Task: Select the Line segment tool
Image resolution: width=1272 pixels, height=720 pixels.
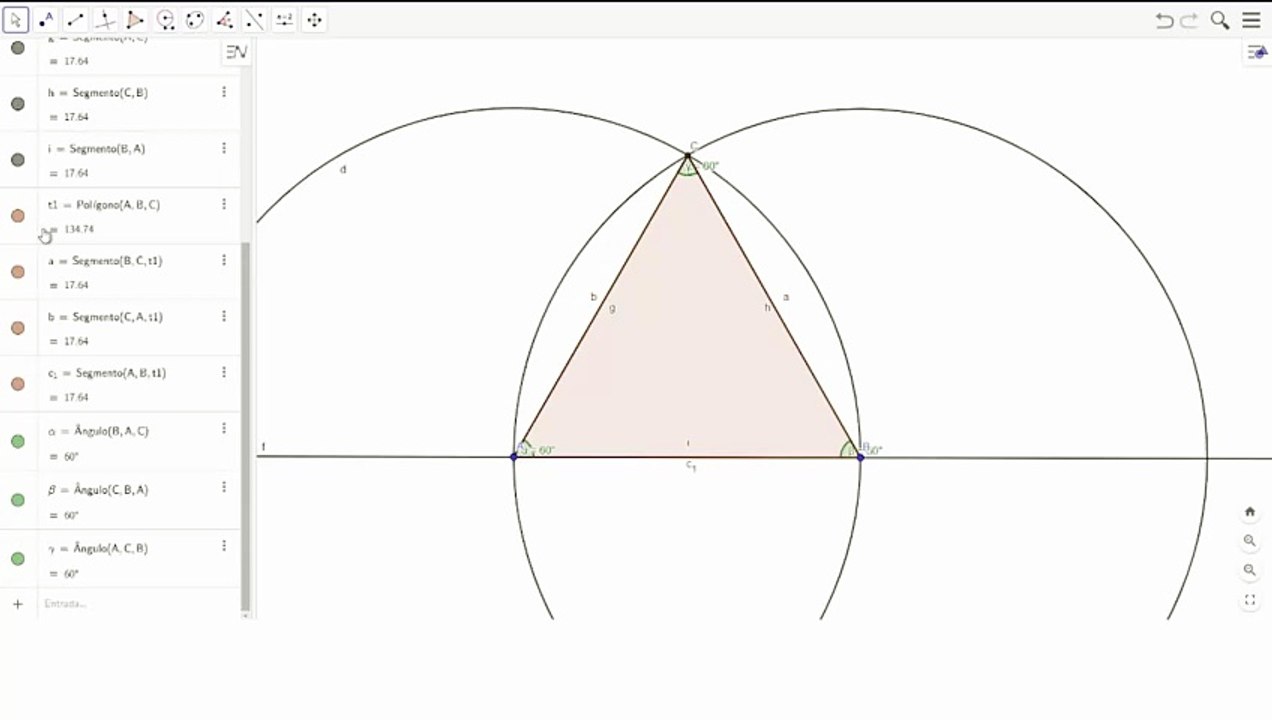Action: [75, 20]
